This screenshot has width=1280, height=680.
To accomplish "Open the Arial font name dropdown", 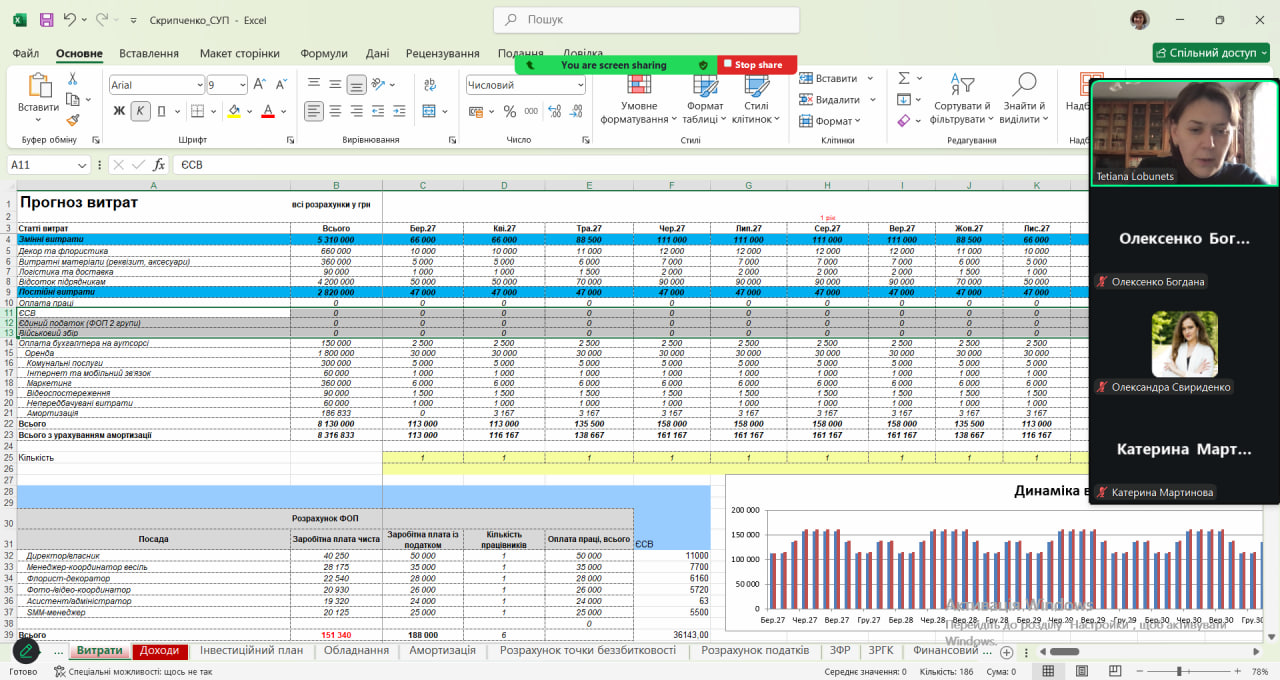I will 198,85.
